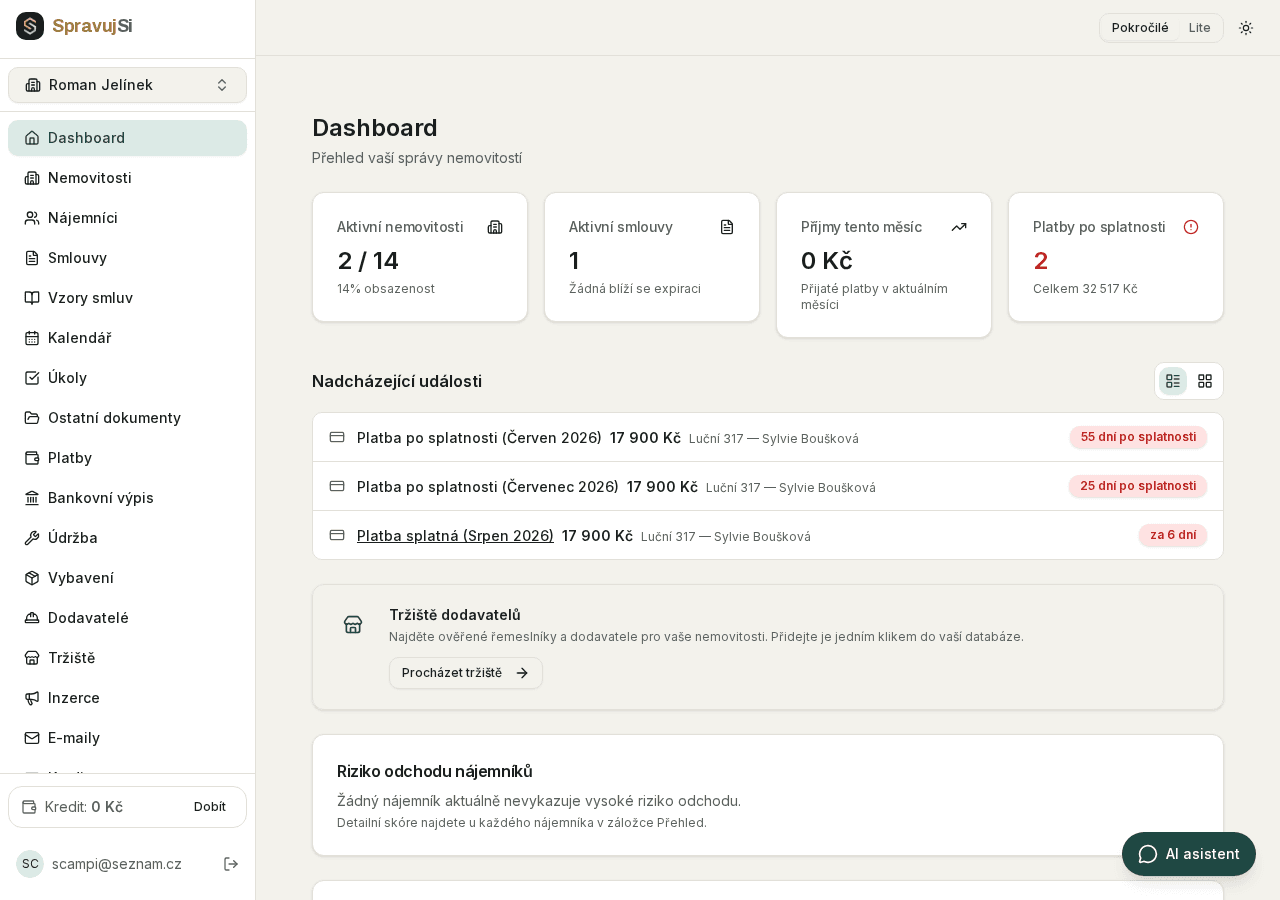Open the Aktivní nemovitosti 2 / 14 card

(x=420, y=257)
